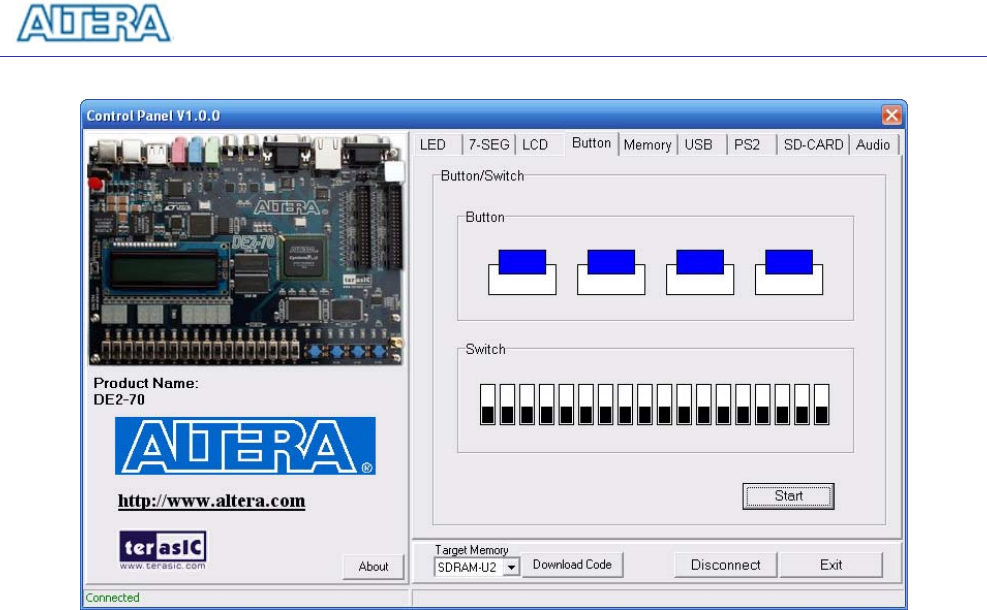The image size is (987, 610).
Task: Switch to the Audio tab
Action: [873, 145]
